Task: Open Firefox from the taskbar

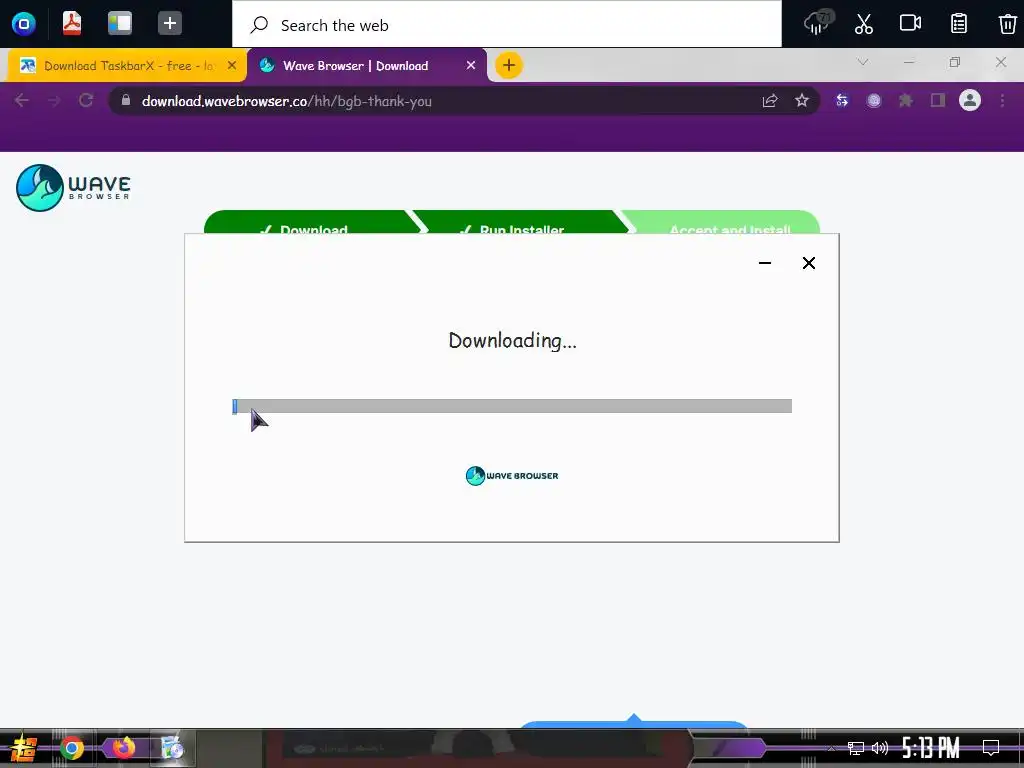Action: coord(123,748)
